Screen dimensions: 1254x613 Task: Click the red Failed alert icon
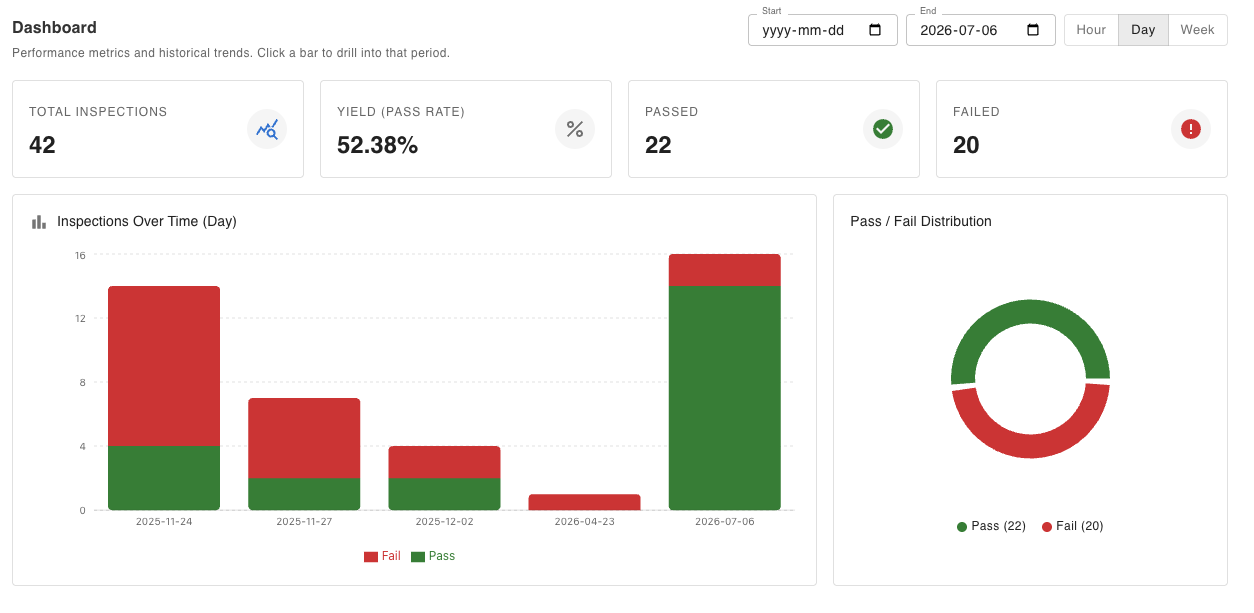(x=1191, y=129)
